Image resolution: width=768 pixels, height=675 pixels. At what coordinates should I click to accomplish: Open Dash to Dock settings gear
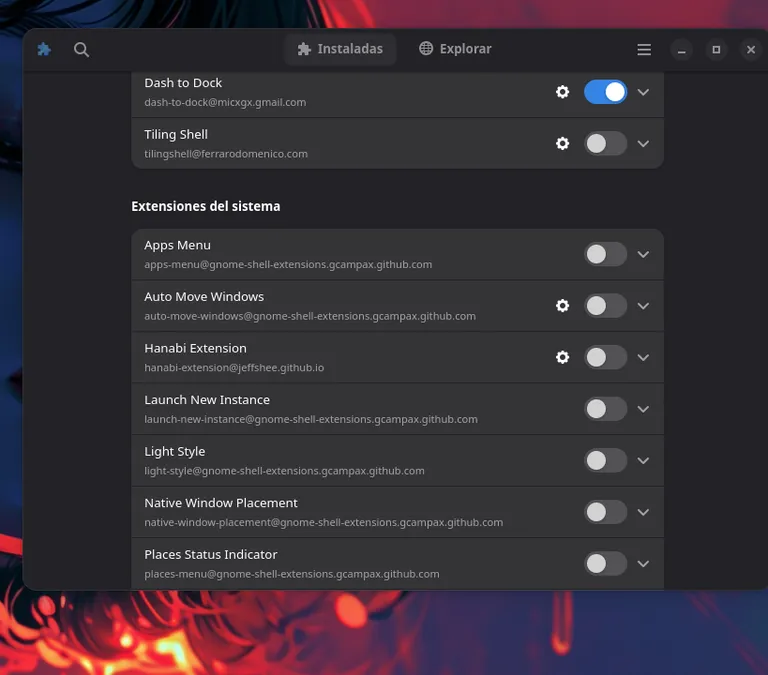pyautogui.click(x=562, y=92)
